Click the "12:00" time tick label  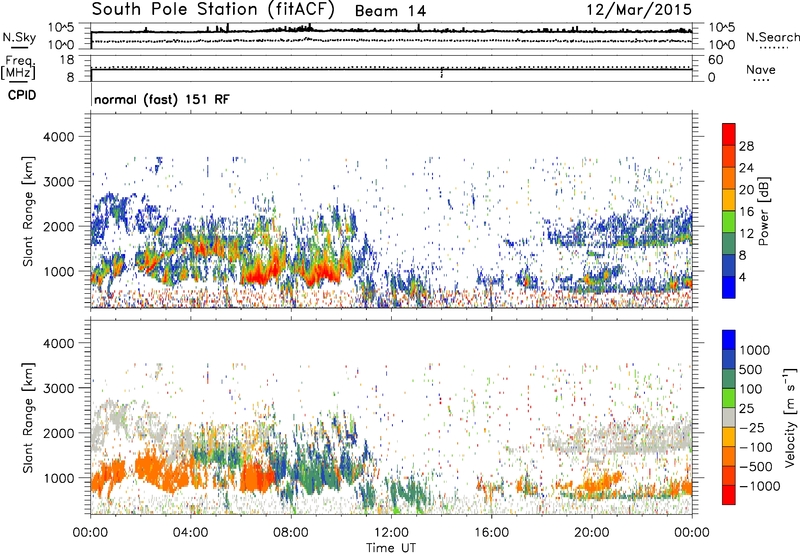pos(391,533)
